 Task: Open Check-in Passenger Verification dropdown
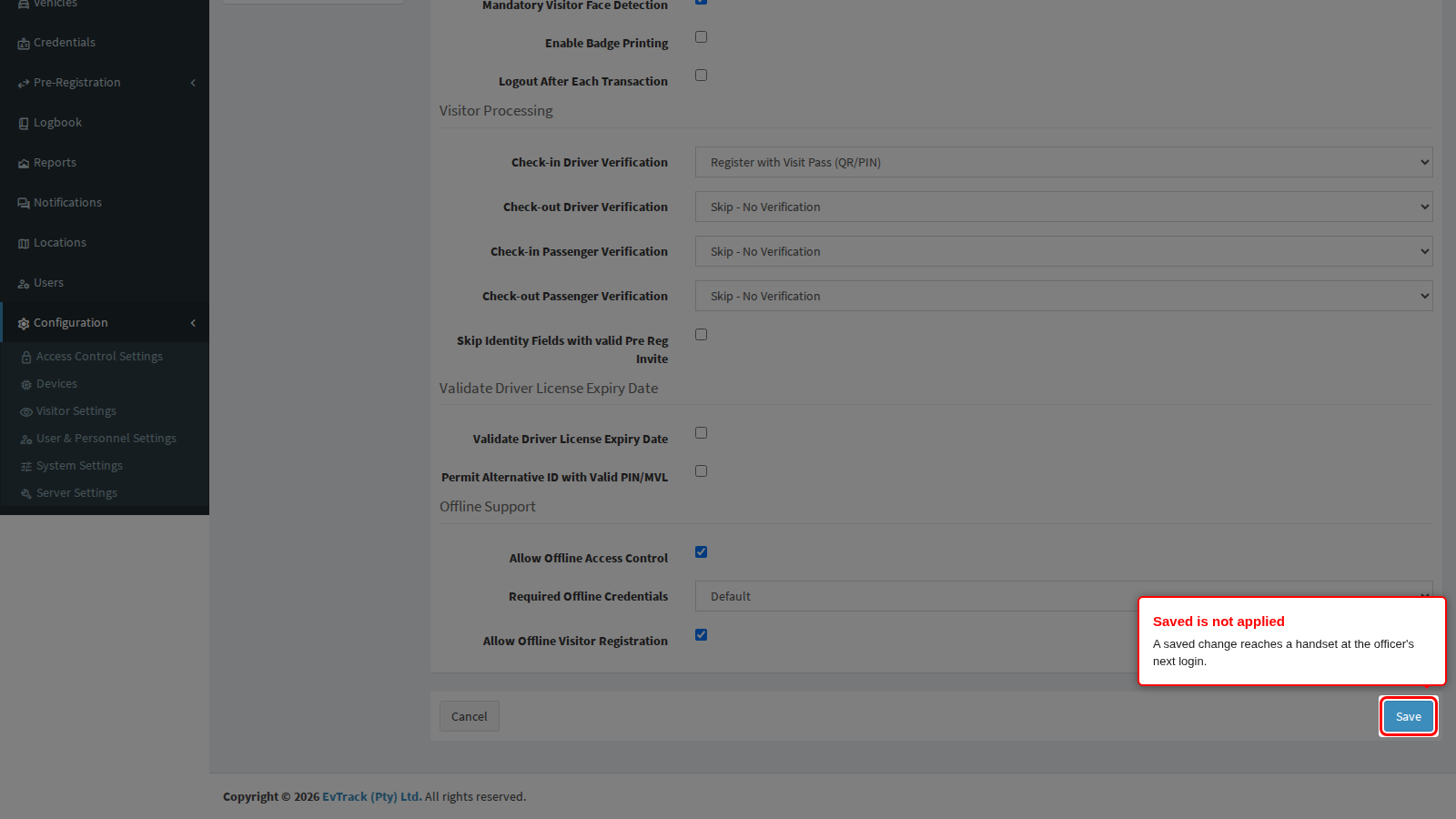coord(1064,252)
